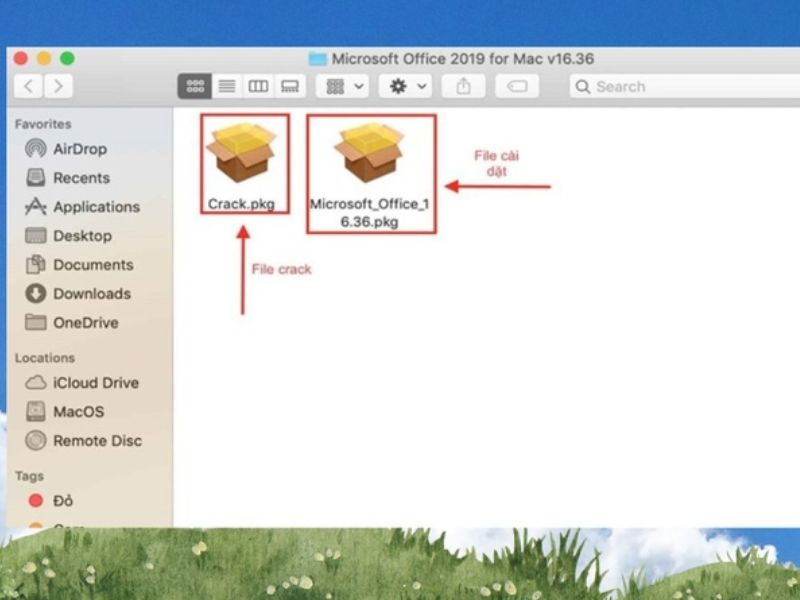This screenshot has width=800, height=600.
Task: Click the AirDrop icon
Action: [36, 149]
